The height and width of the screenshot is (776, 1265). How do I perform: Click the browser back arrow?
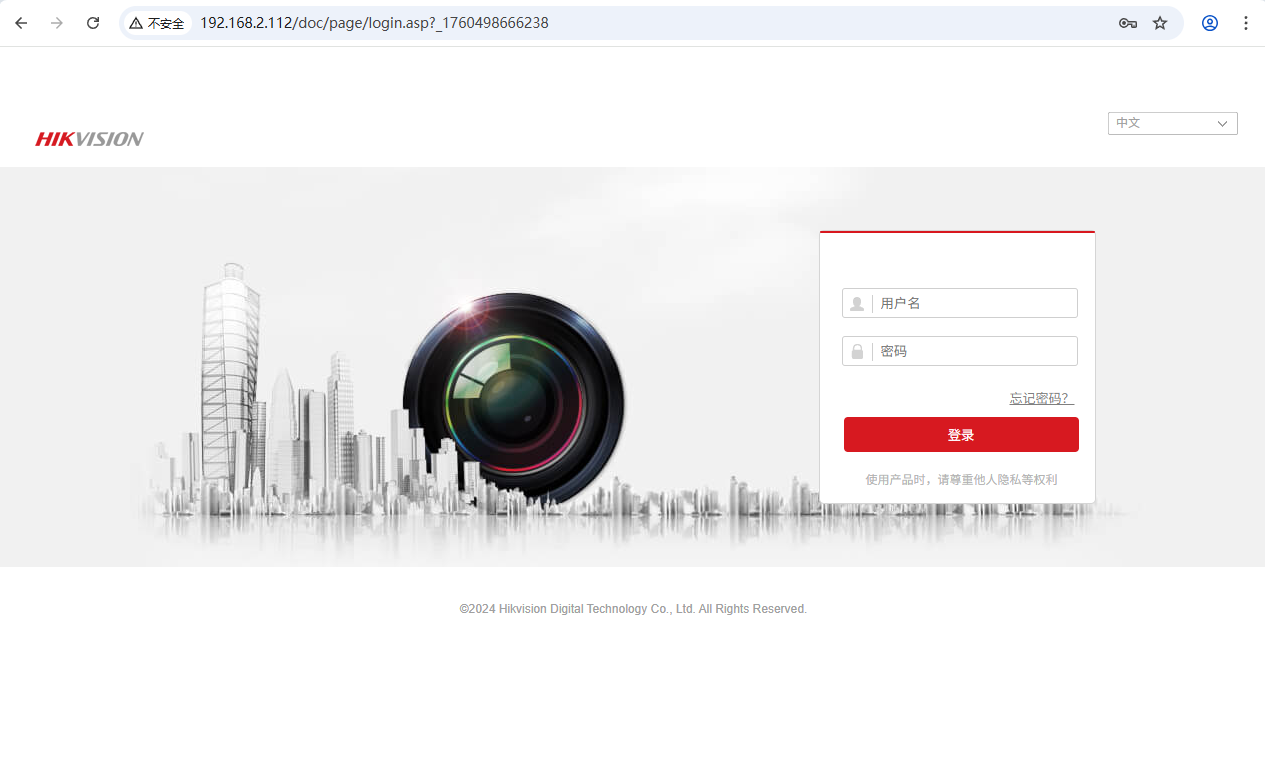click(21, 23)
